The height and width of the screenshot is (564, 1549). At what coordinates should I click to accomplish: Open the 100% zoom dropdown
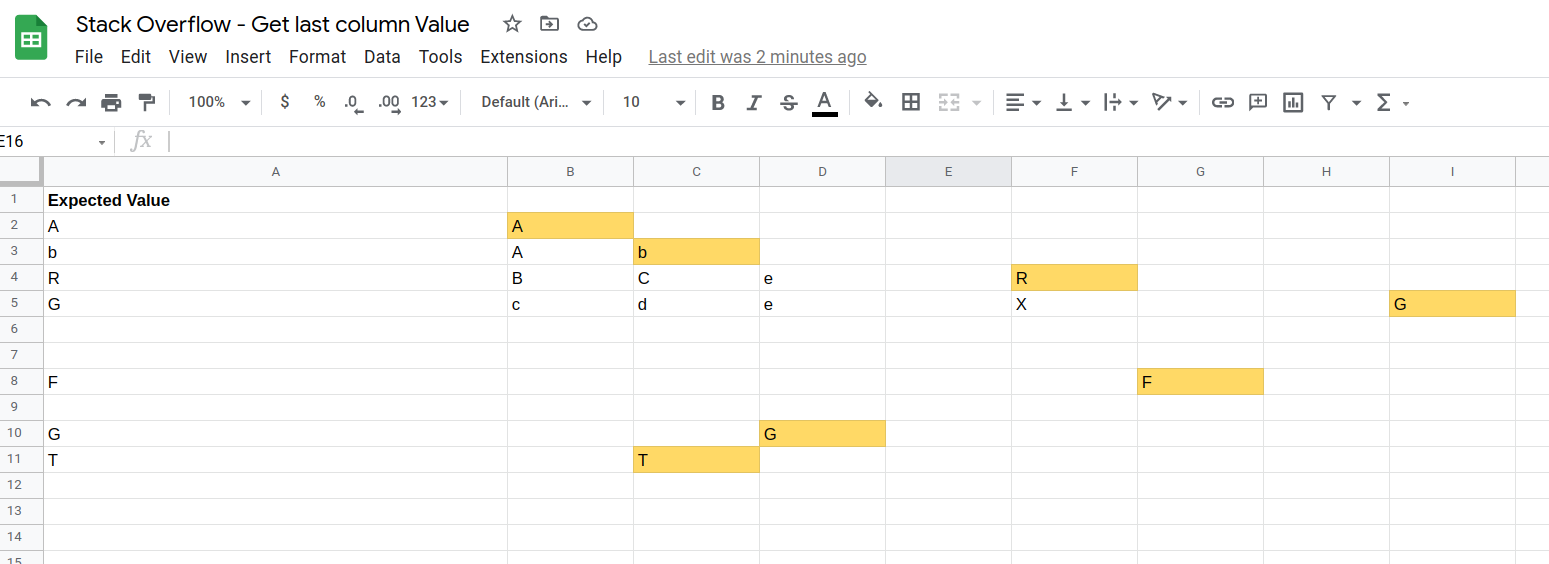(219, 102)
